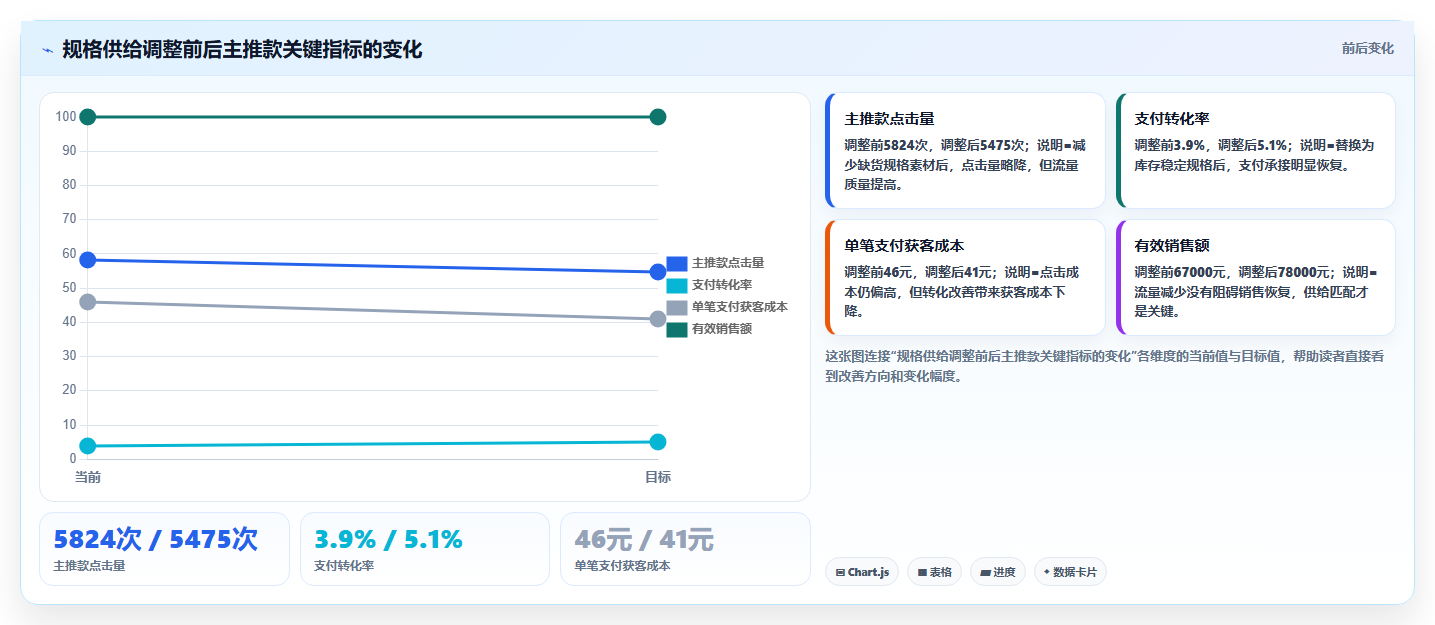Viewport: 1435px width, 625px height.
Task: Select the 数据卡片 tag
Action: 1070,572
